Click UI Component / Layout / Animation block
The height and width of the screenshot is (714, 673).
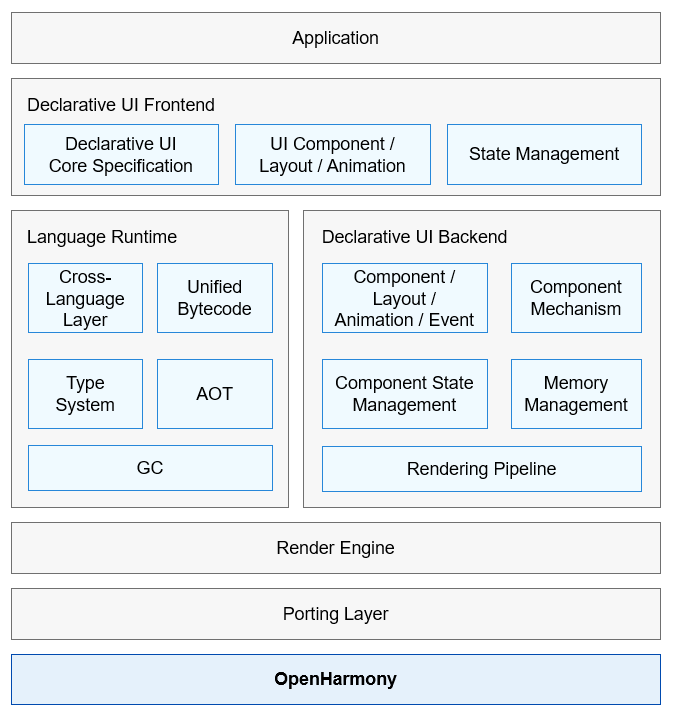(333, 154)
